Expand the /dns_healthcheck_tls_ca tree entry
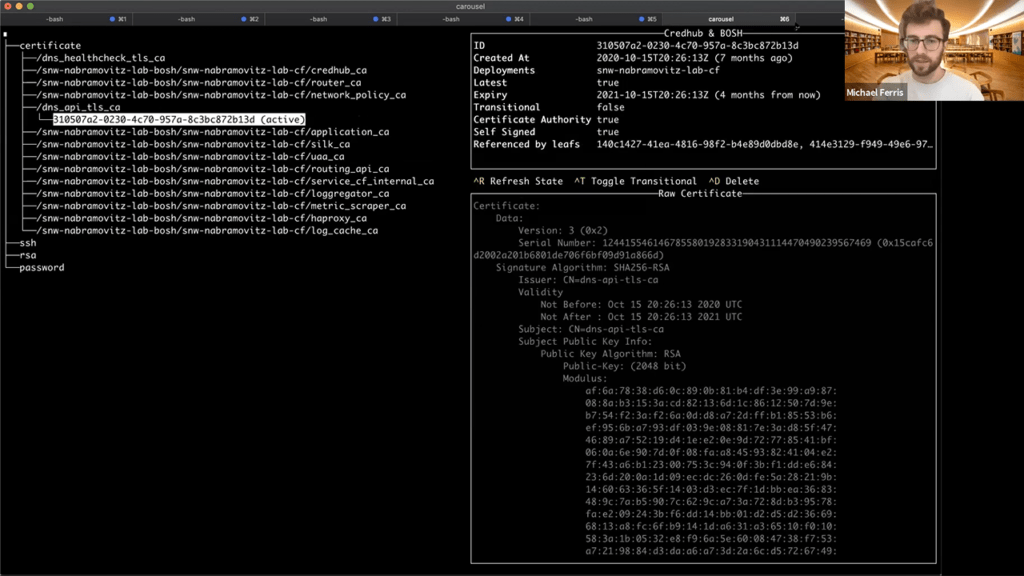1024x576 pixels. 101,58
